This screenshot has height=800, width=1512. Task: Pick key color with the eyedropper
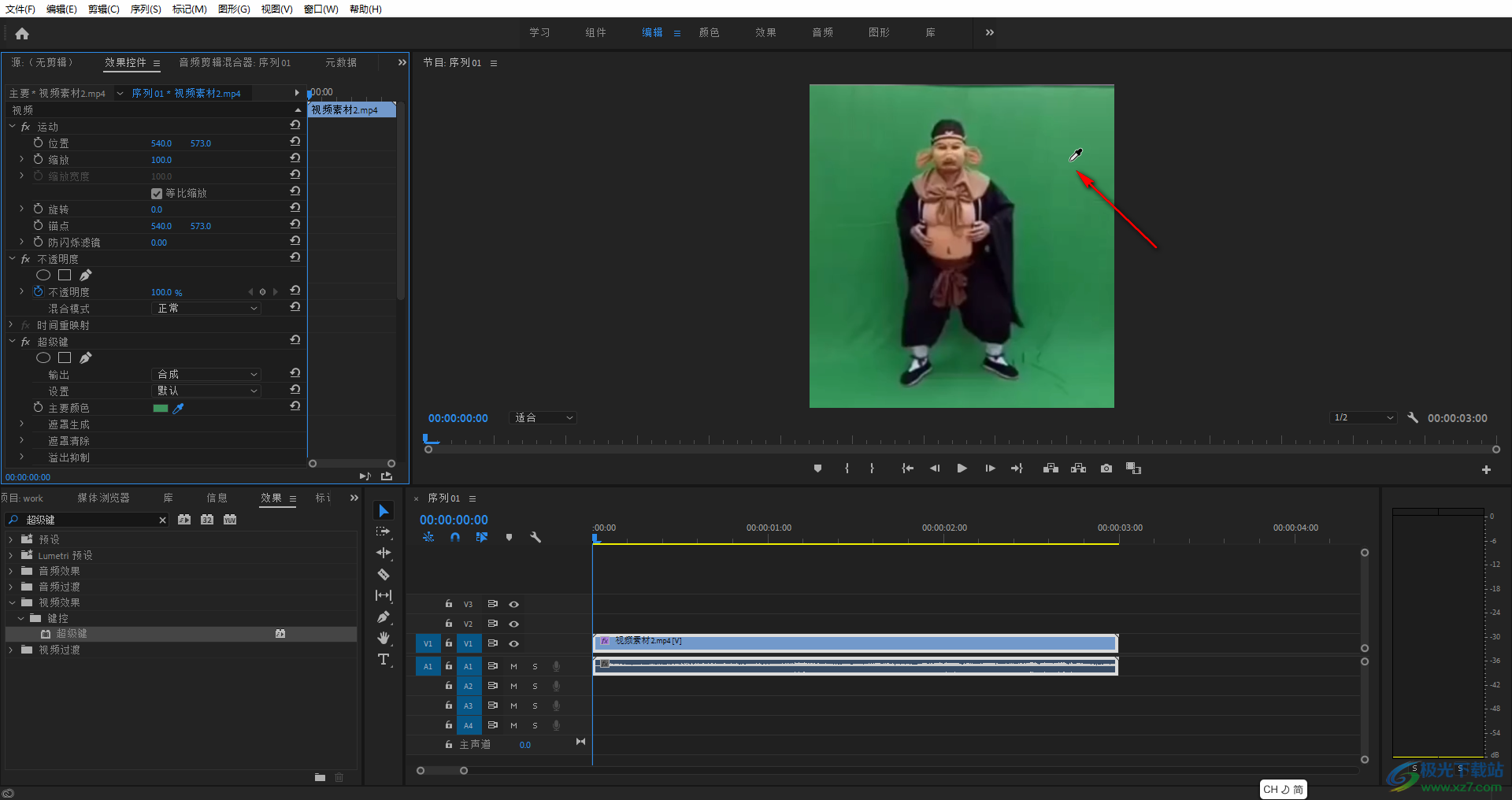click(x=178, y=408)
